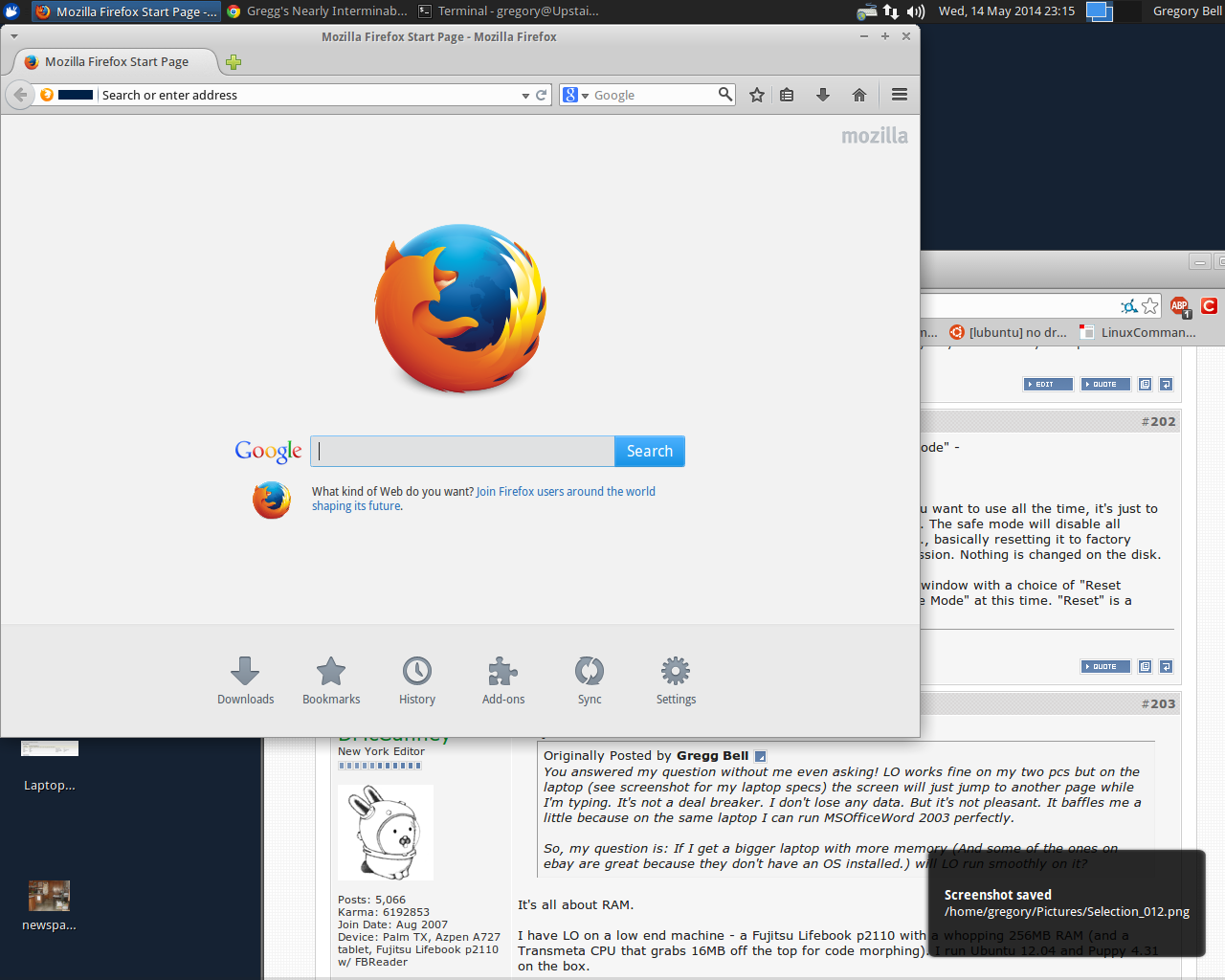
Task: Click the QUOTE button in post #202
Action: [x=1105, y=666]
